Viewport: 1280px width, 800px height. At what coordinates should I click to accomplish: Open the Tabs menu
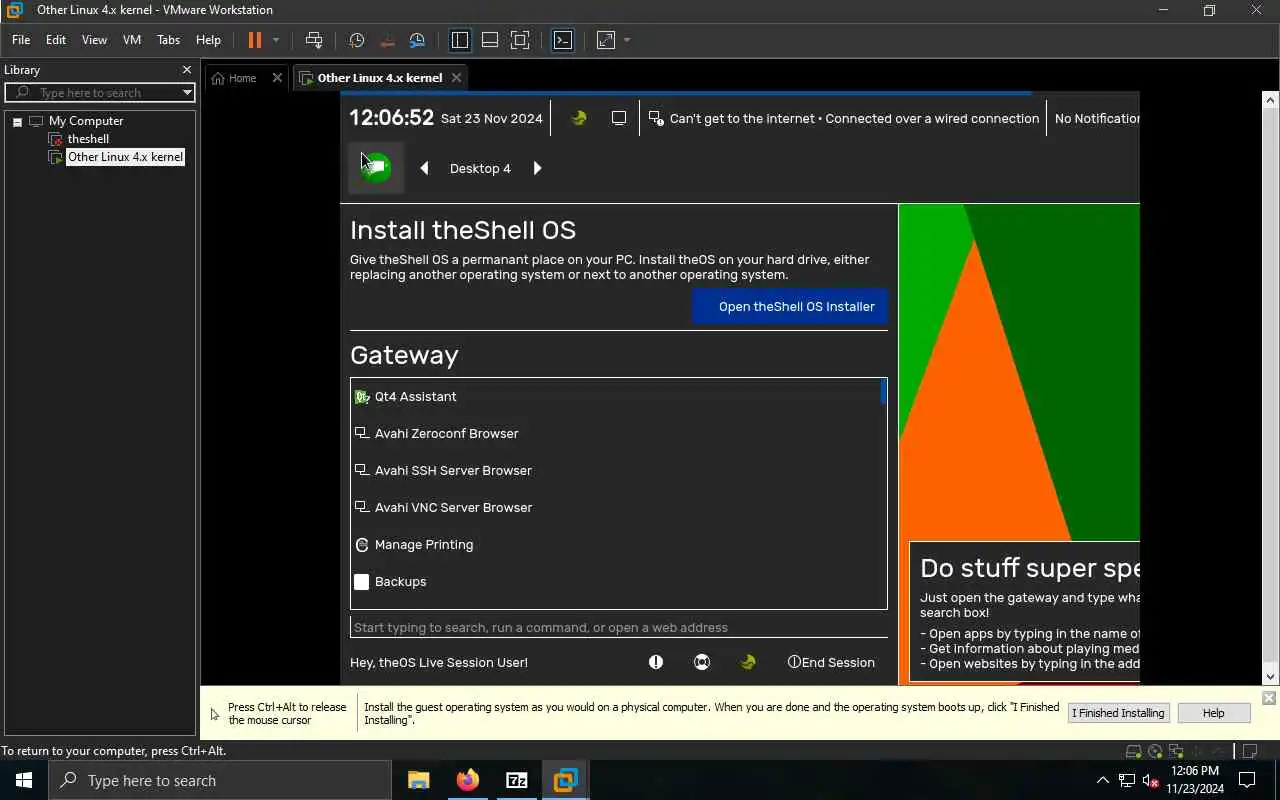(x=169, y=40)
